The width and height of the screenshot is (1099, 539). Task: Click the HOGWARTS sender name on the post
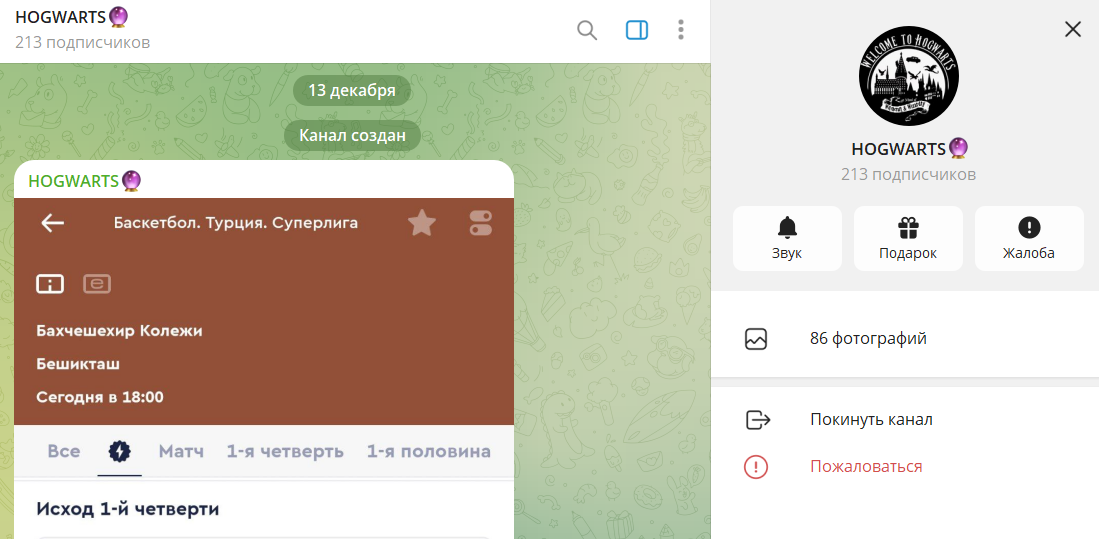pos(85,181)
